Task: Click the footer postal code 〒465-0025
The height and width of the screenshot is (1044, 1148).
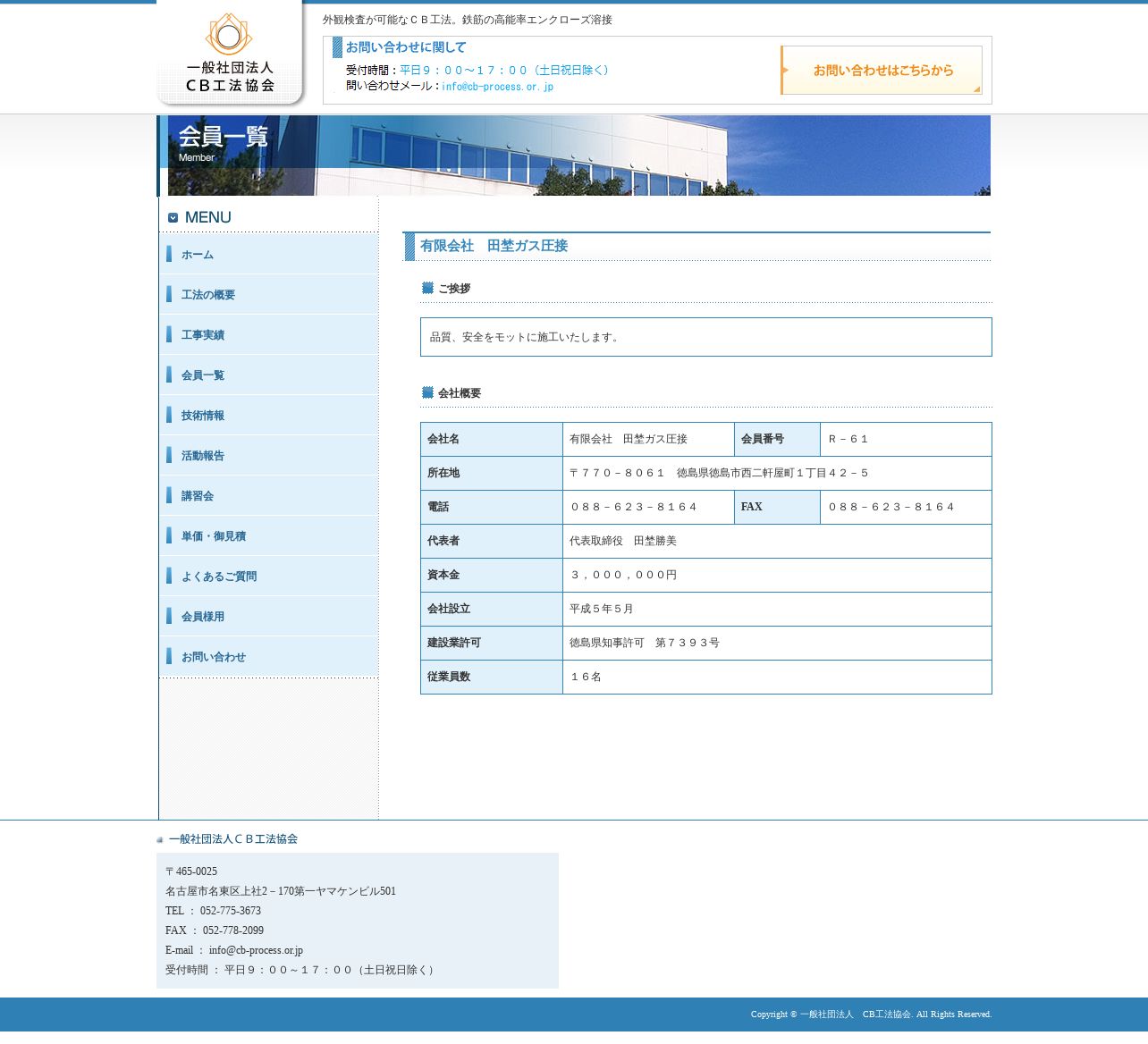Action: [x=191, y=871]
